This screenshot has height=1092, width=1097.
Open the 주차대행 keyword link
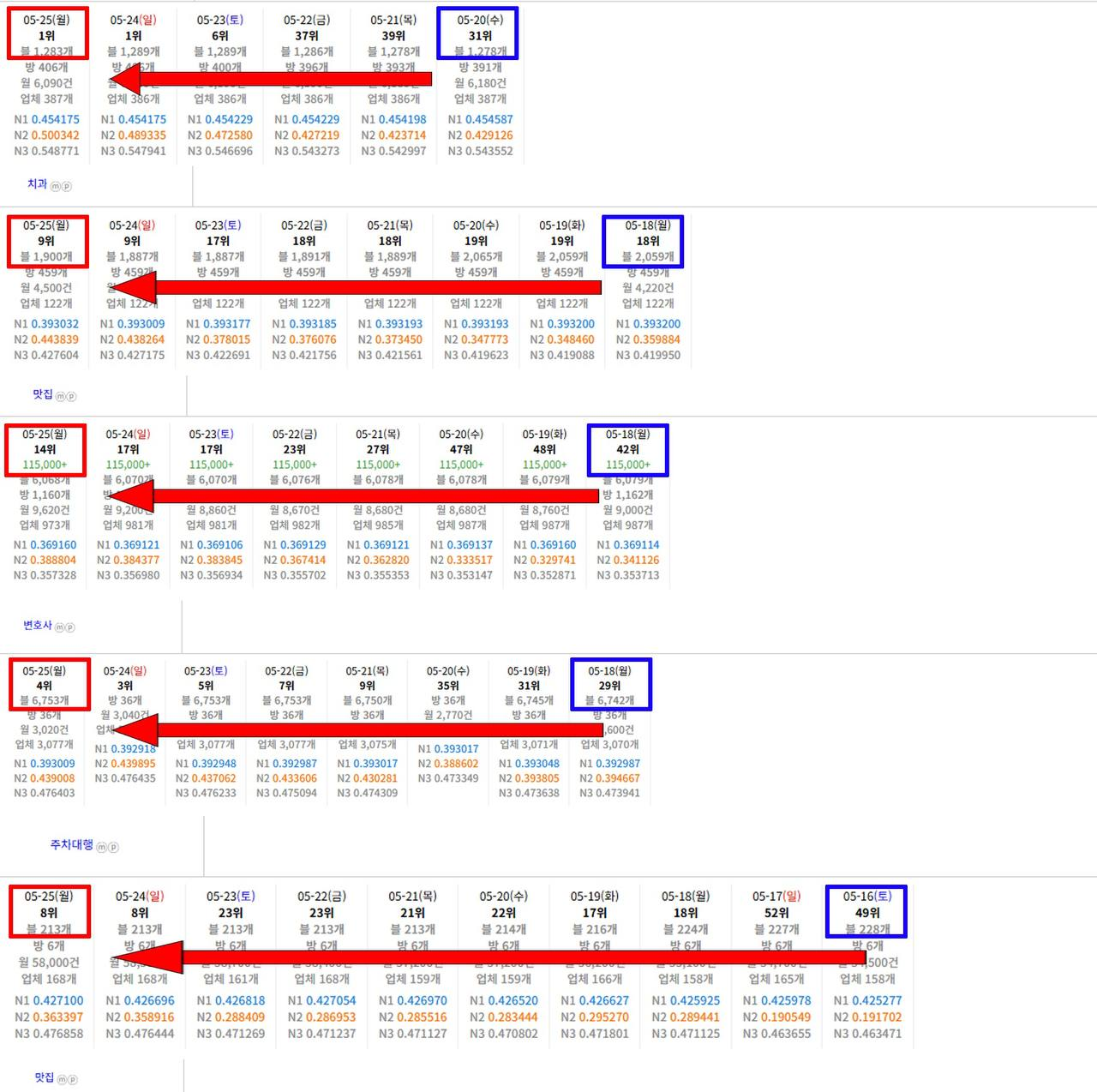coord(72,845)
